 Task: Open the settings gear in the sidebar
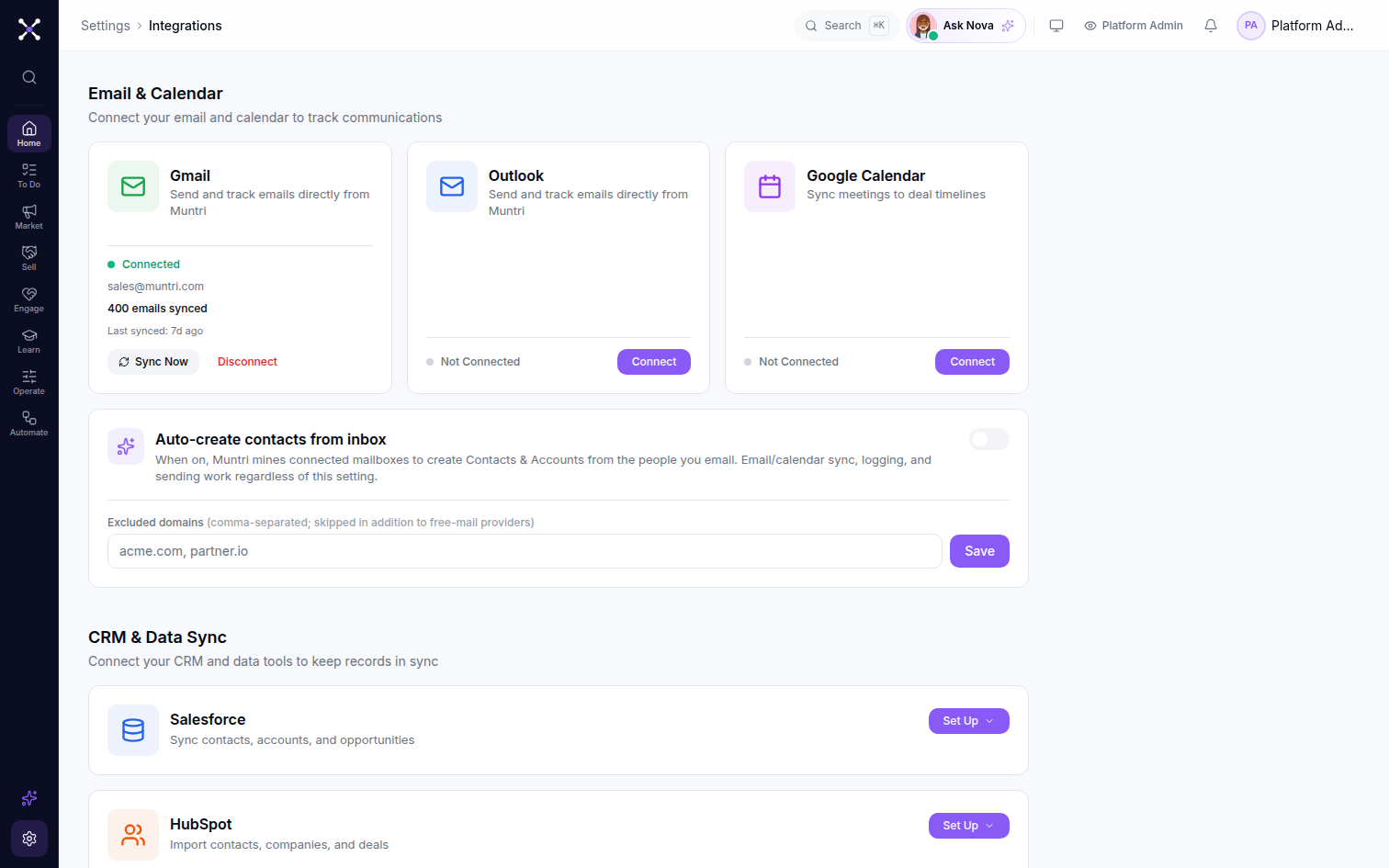[x=29, y=839]
